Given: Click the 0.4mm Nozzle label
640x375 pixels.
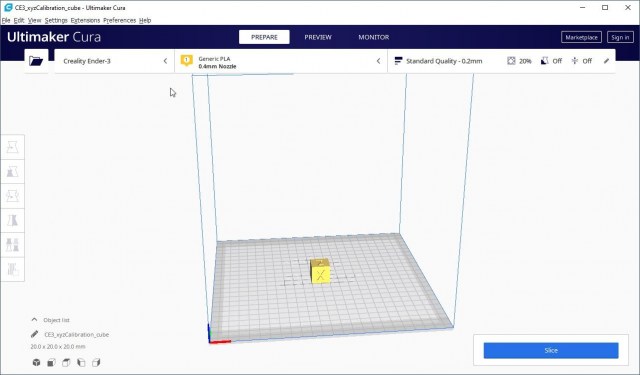Looking at the screenshot, I should pyautogui.click(x=217, y=67).
